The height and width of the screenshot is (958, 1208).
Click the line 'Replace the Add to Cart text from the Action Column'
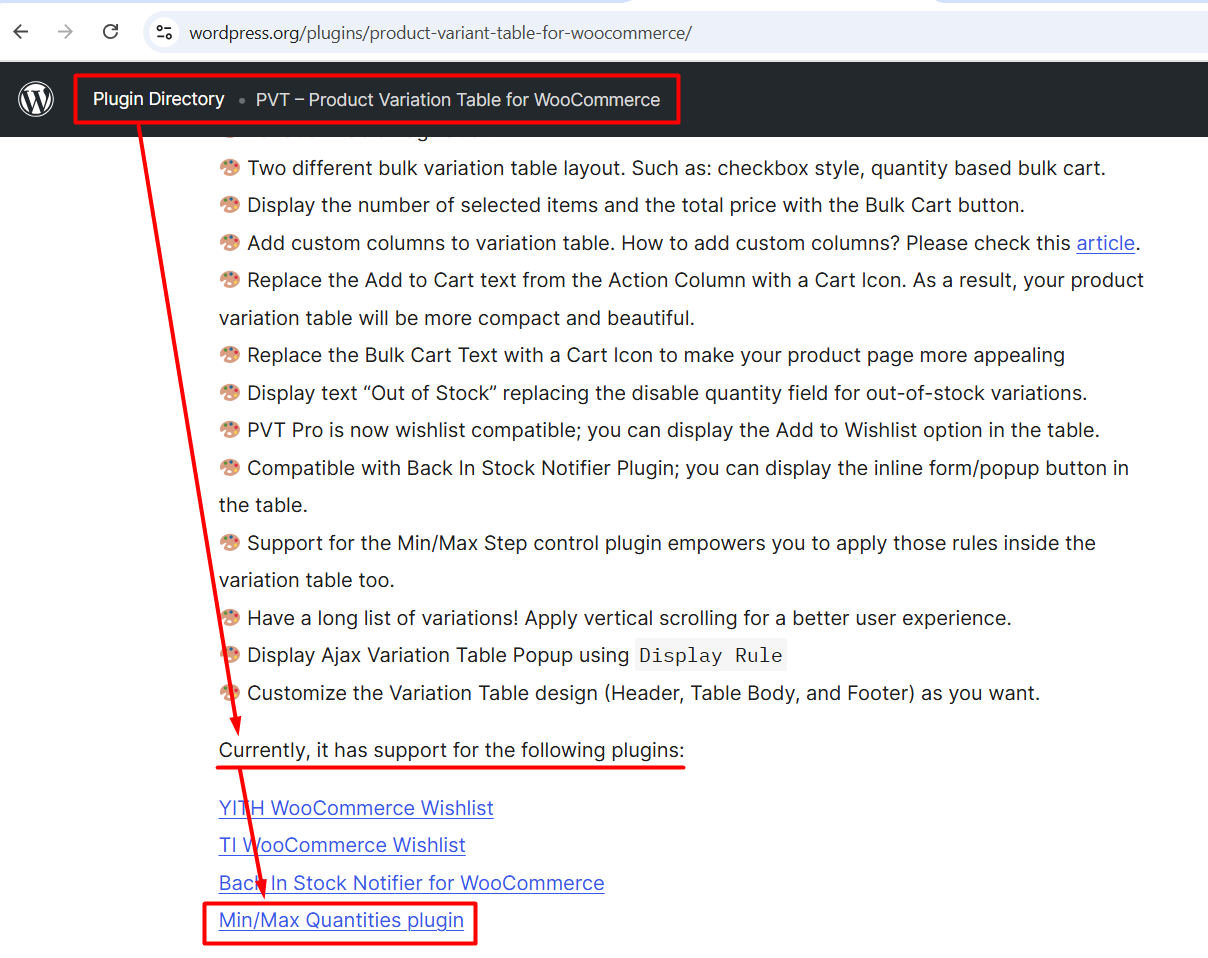(682, 299)
